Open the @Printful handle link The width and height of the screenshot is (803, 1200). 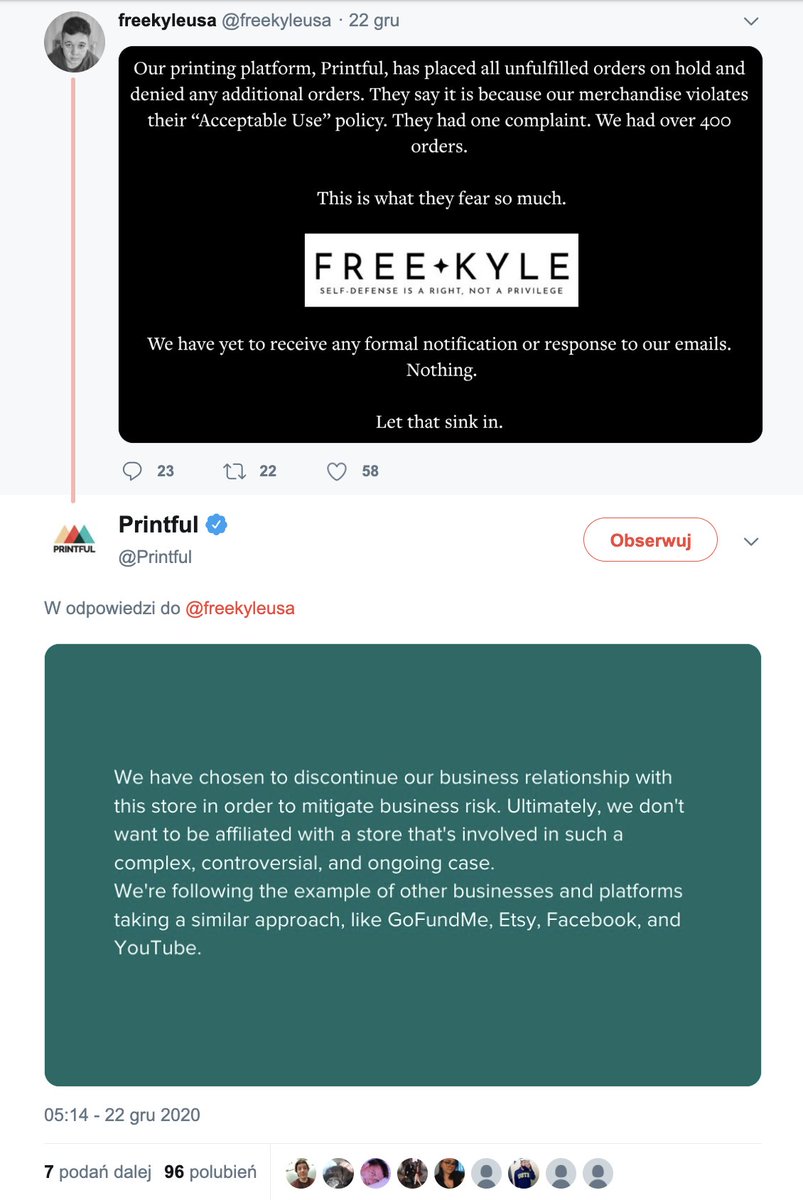point(155,557)
